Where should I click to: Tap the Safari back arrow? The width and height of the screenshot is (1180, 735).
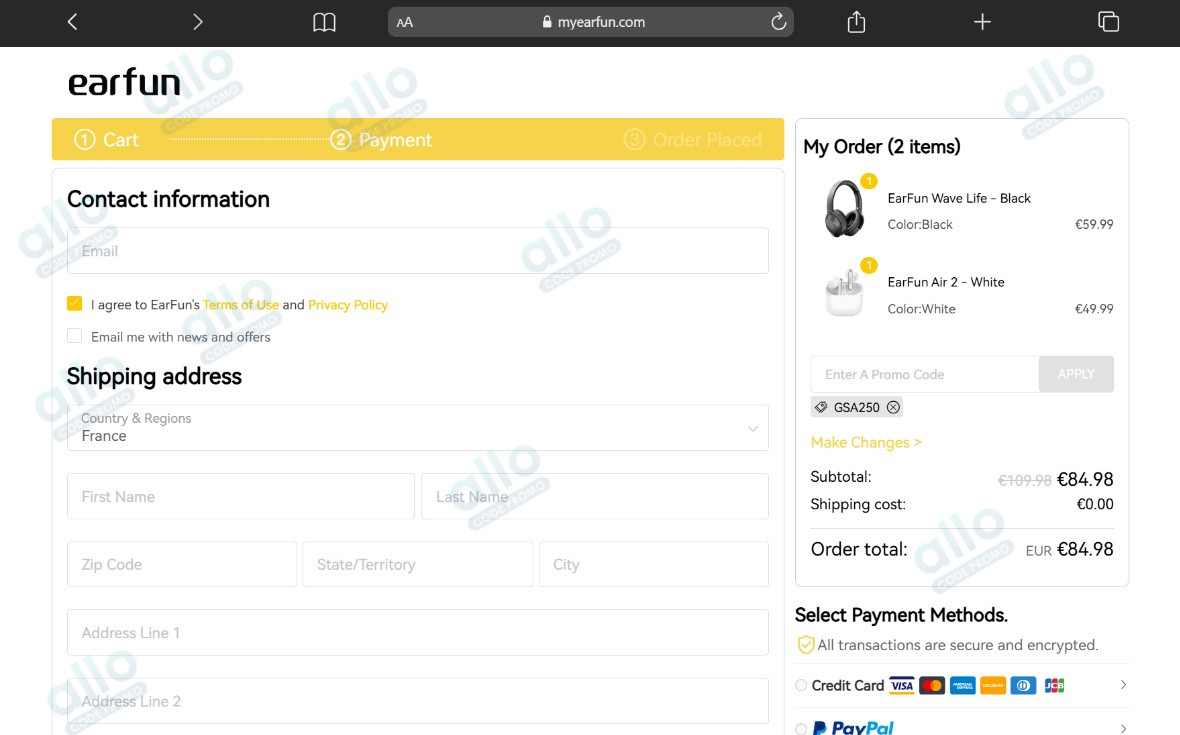(72, 22)
